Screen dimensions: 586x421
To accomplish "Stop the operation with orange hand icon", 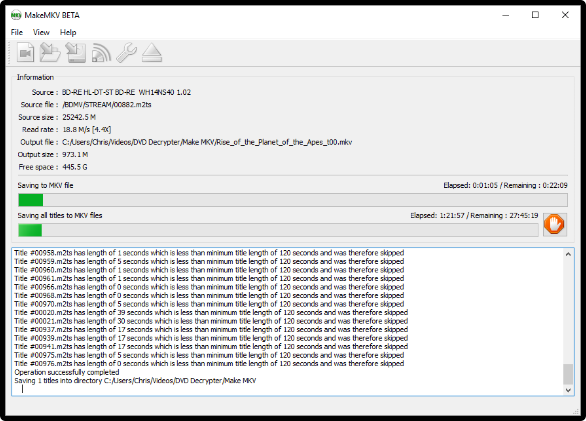I will pos(555,224).
